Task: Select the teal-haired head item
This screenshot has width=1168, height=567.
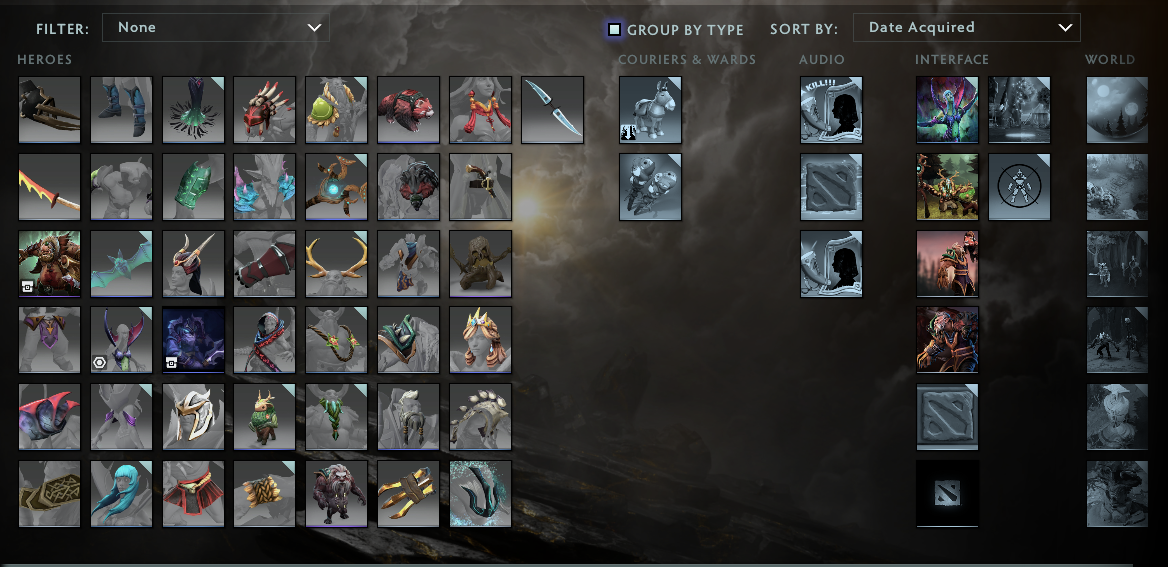Action: (x=121, y=494)
